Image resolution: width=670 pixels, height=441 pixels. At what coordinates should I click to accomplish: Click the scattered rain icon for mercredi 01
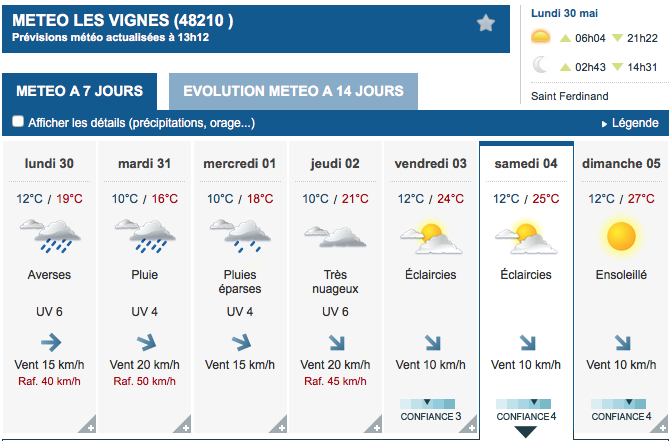click(240, 236)
